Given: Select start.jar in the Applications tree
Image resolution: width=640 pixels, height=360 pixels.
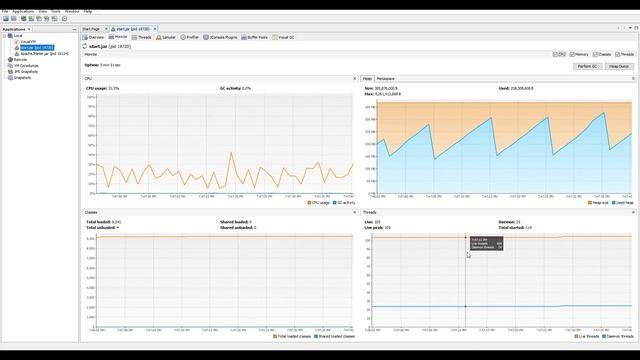Looking at the screenshot, I should [x=37, y=48].
